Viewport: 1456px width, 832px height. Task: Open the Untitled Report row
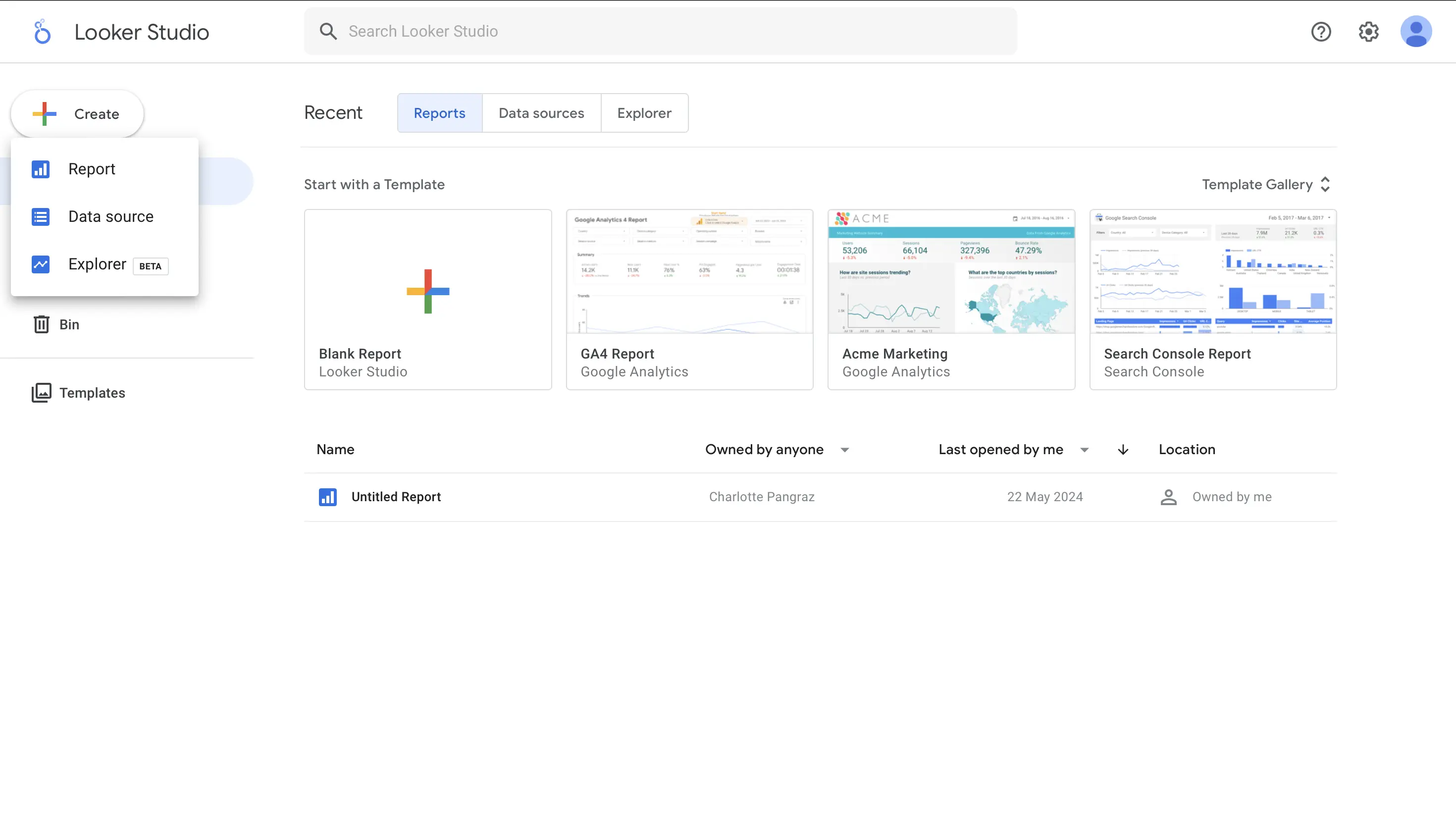tap(820, 497)
